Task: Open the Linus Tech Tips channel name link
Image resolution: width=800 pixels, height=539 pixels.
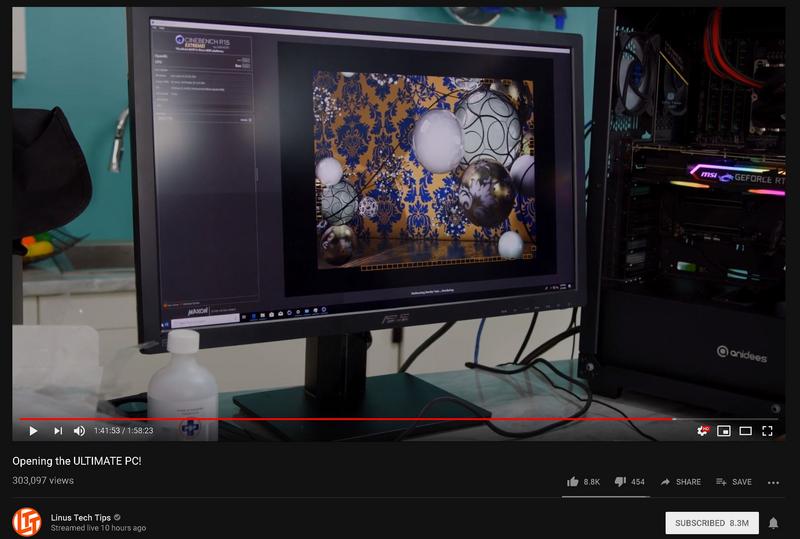Action: point(81,517)
